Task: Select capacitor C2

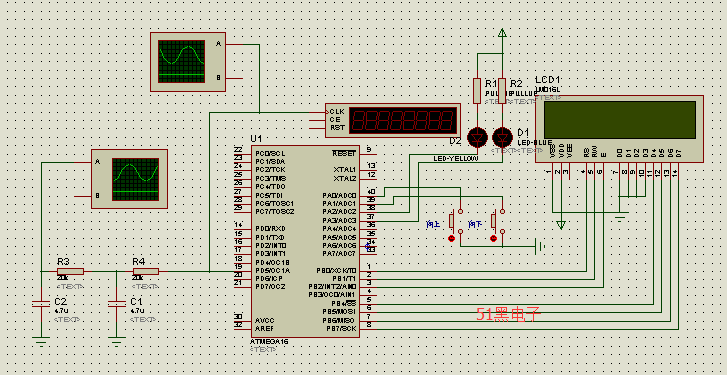Action: pyautogui.click(x=41, y=304)
